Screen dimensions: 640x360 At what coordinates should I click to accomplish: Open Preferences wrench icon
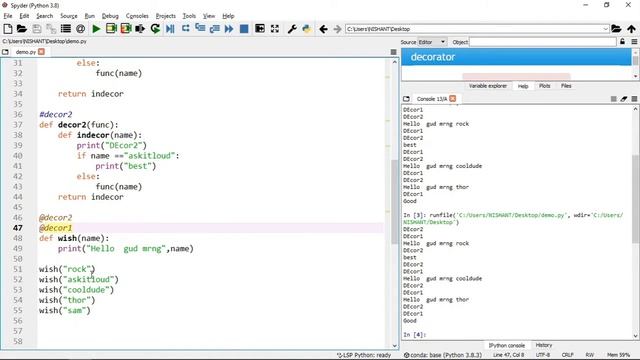click(292, 29)
